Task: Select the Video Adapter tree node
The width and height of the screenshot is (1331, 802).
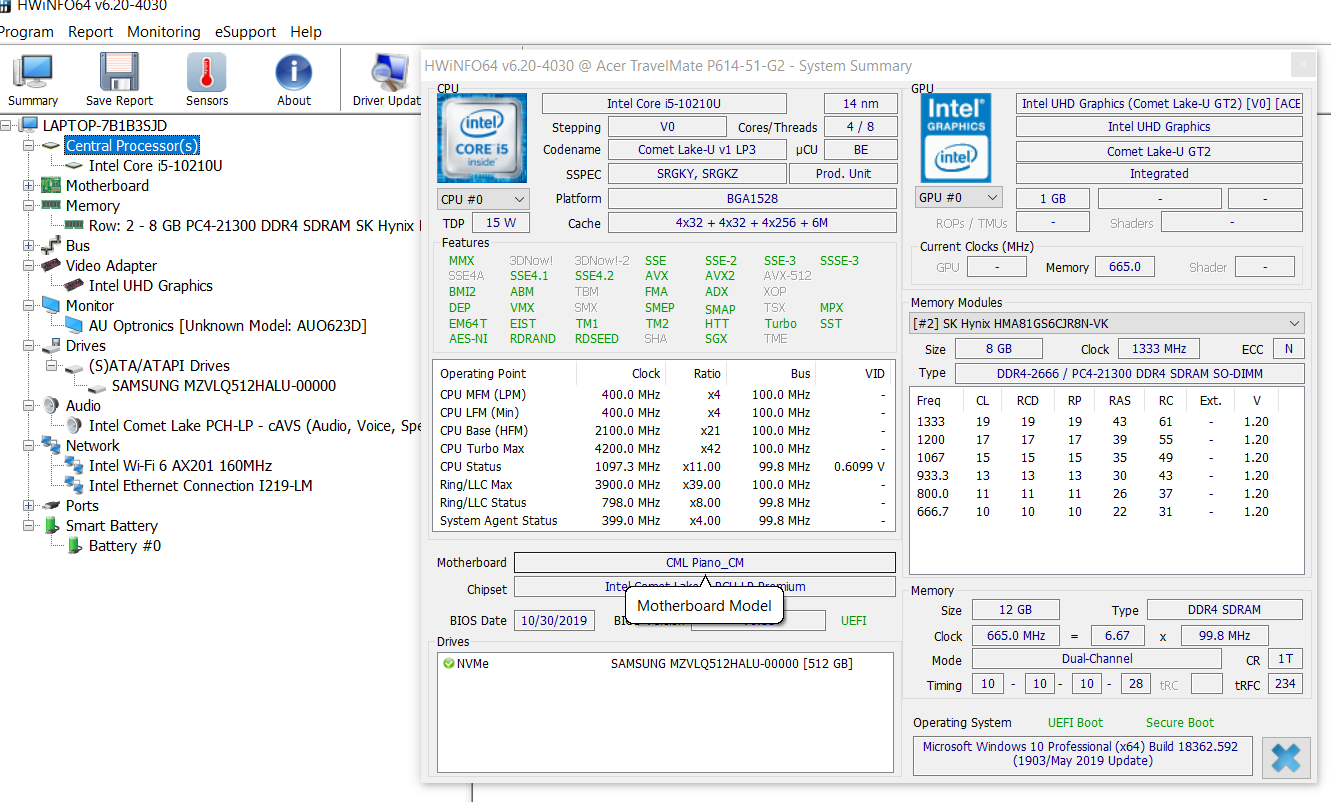Action: point(111,266)
